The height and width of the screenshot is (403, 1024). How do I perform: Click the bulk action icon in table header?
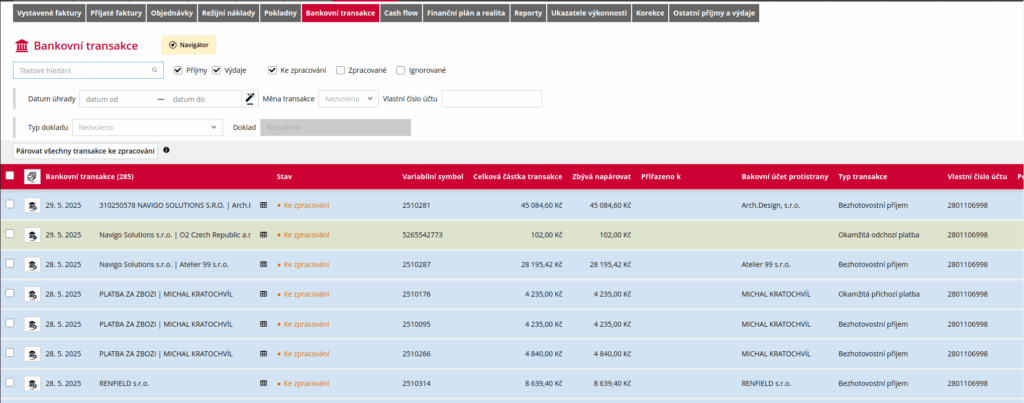[x=30, y=176]
